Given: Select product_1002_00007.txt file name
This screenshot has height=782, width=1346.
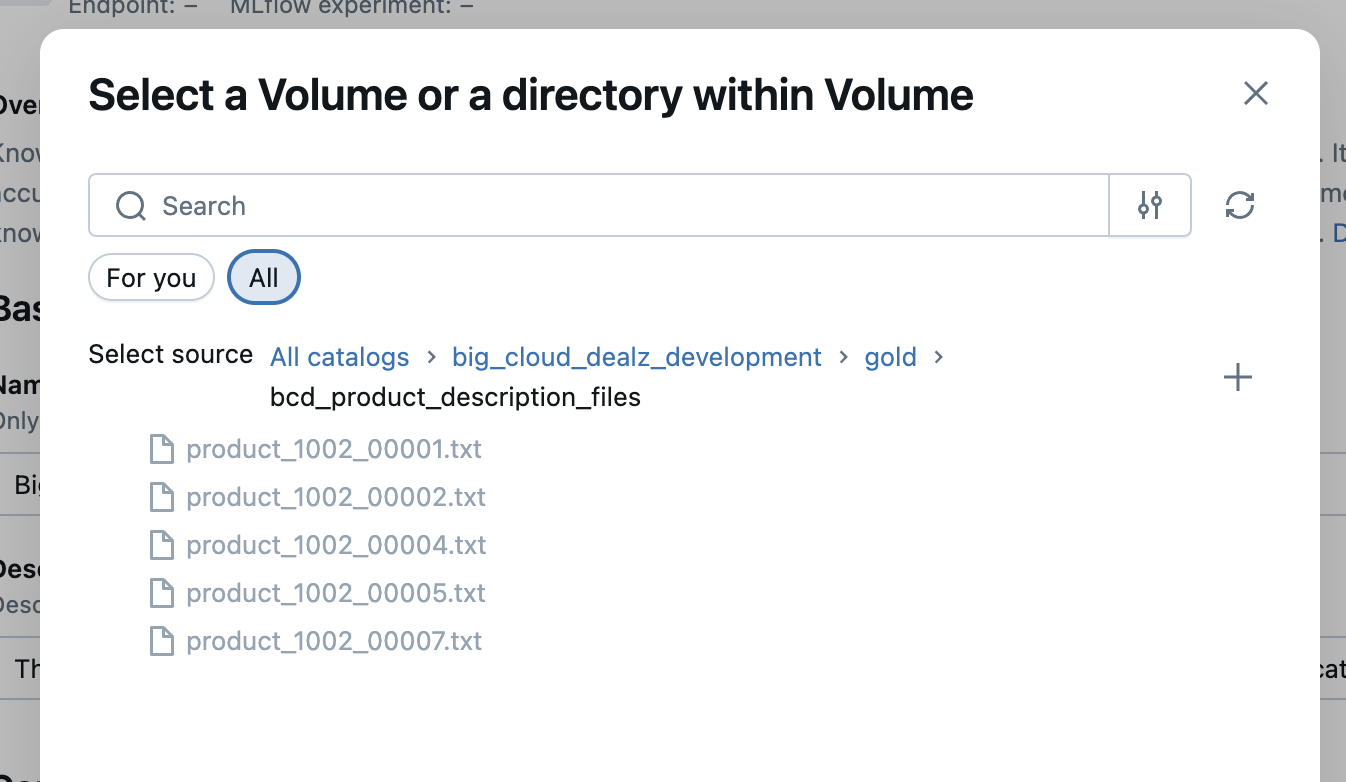Looking at the screenshot, I should 334,641.
